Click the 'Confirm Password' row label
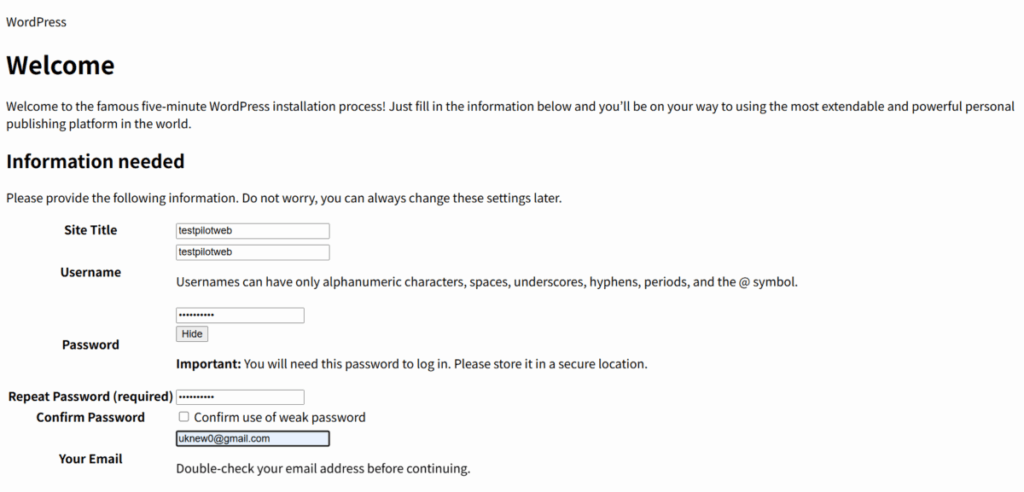This screenshot has height=492, width=1024. coord(90,417)
